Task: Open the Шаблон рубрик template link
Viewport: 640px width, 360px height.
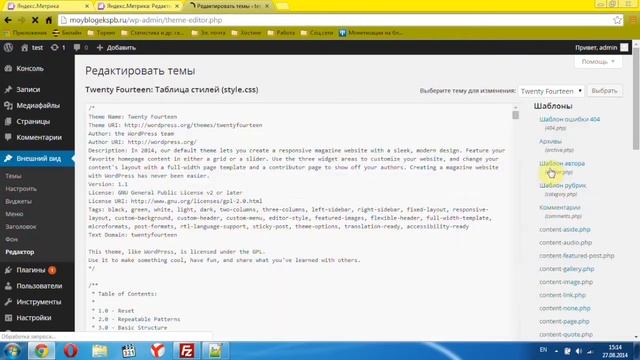Action: 562,185
